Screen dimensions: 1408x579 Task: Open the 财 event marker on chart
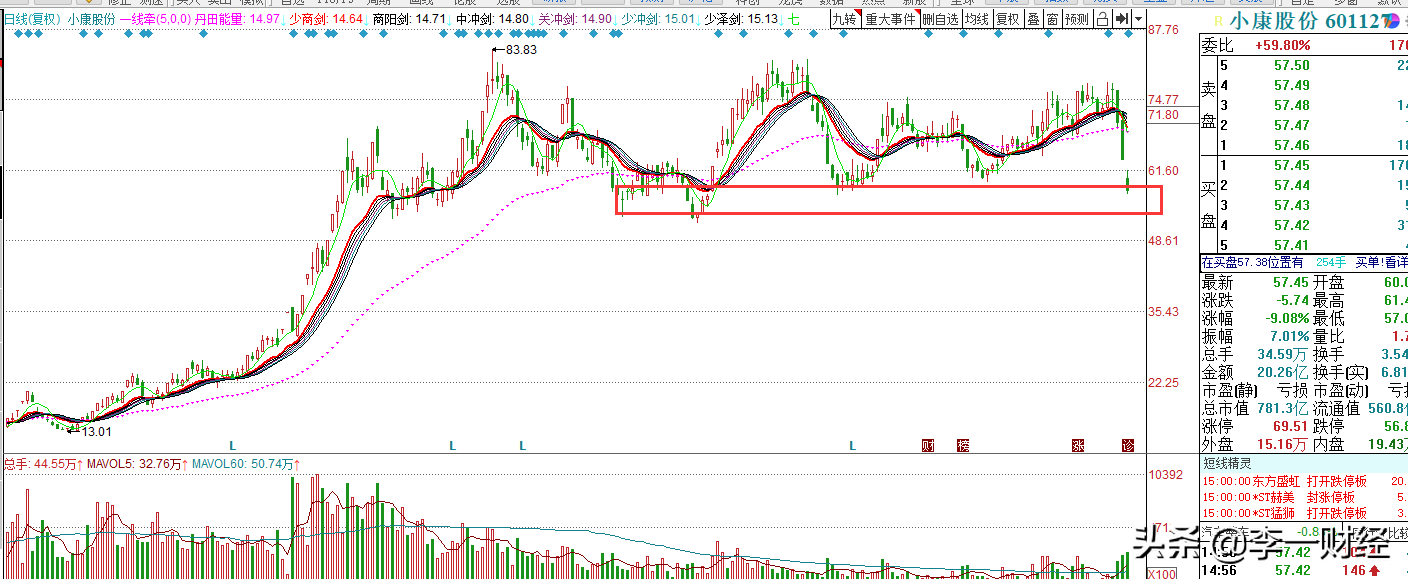[927, 445]
